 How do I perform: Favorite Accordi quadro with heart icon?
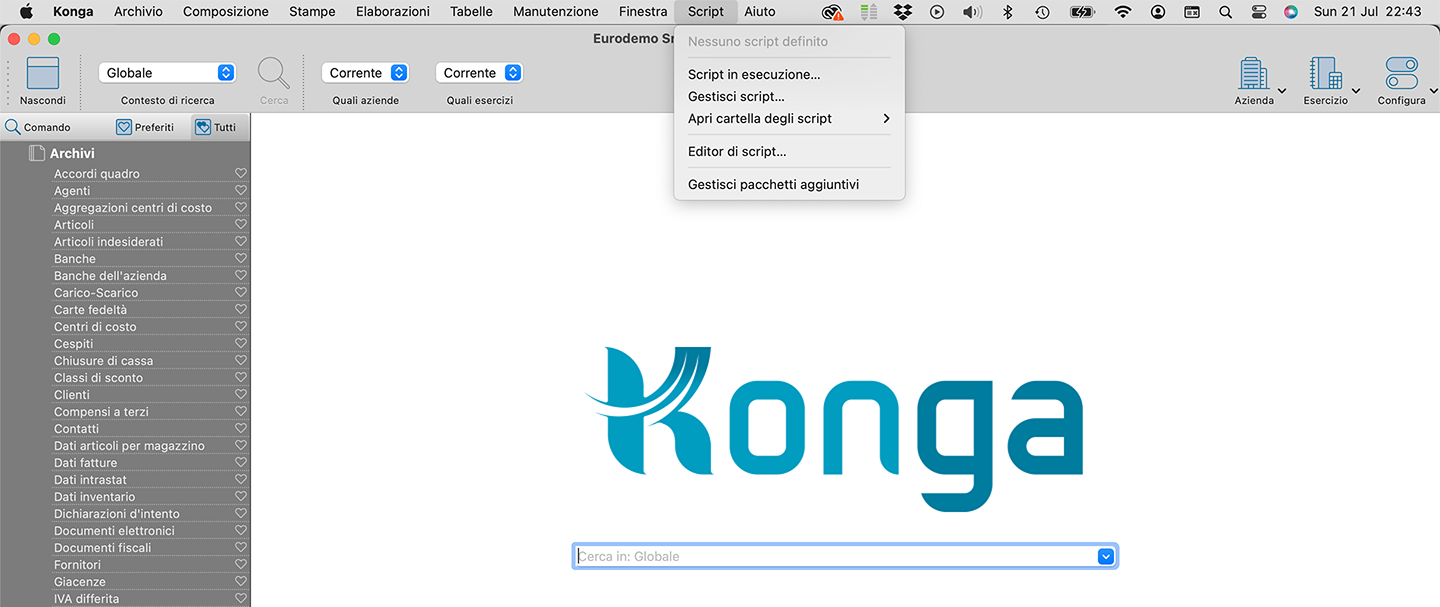click(240, 174)
